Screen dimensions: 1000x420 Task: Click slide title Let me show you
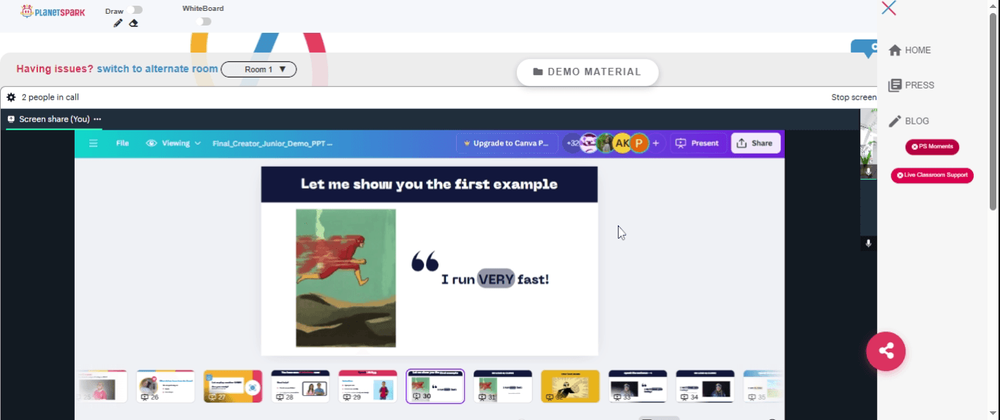click(429, 184)
